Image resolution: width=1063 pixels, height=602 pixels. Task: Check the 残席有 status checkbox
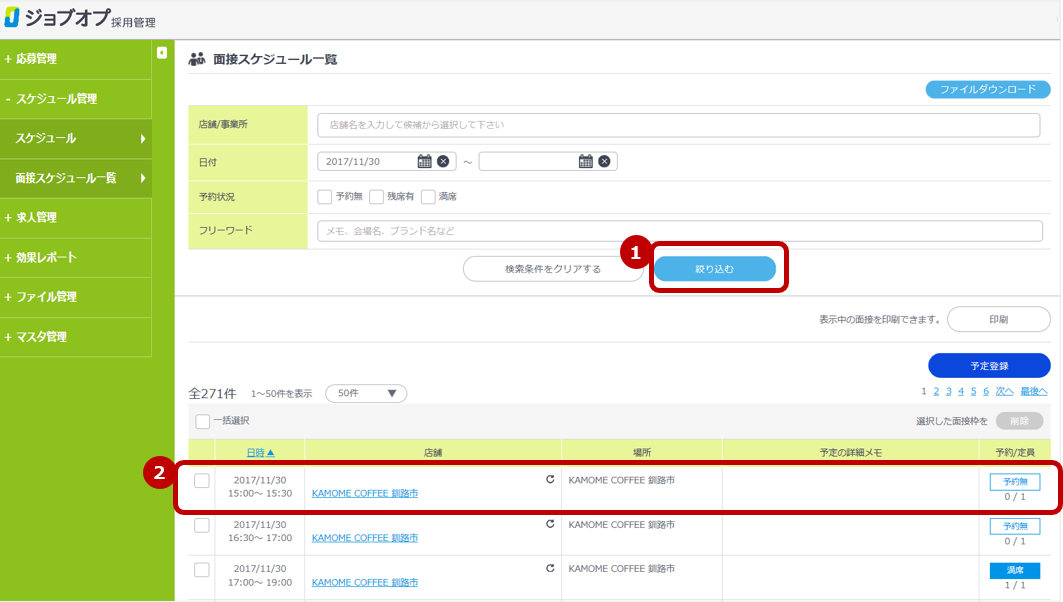(377, 197)
